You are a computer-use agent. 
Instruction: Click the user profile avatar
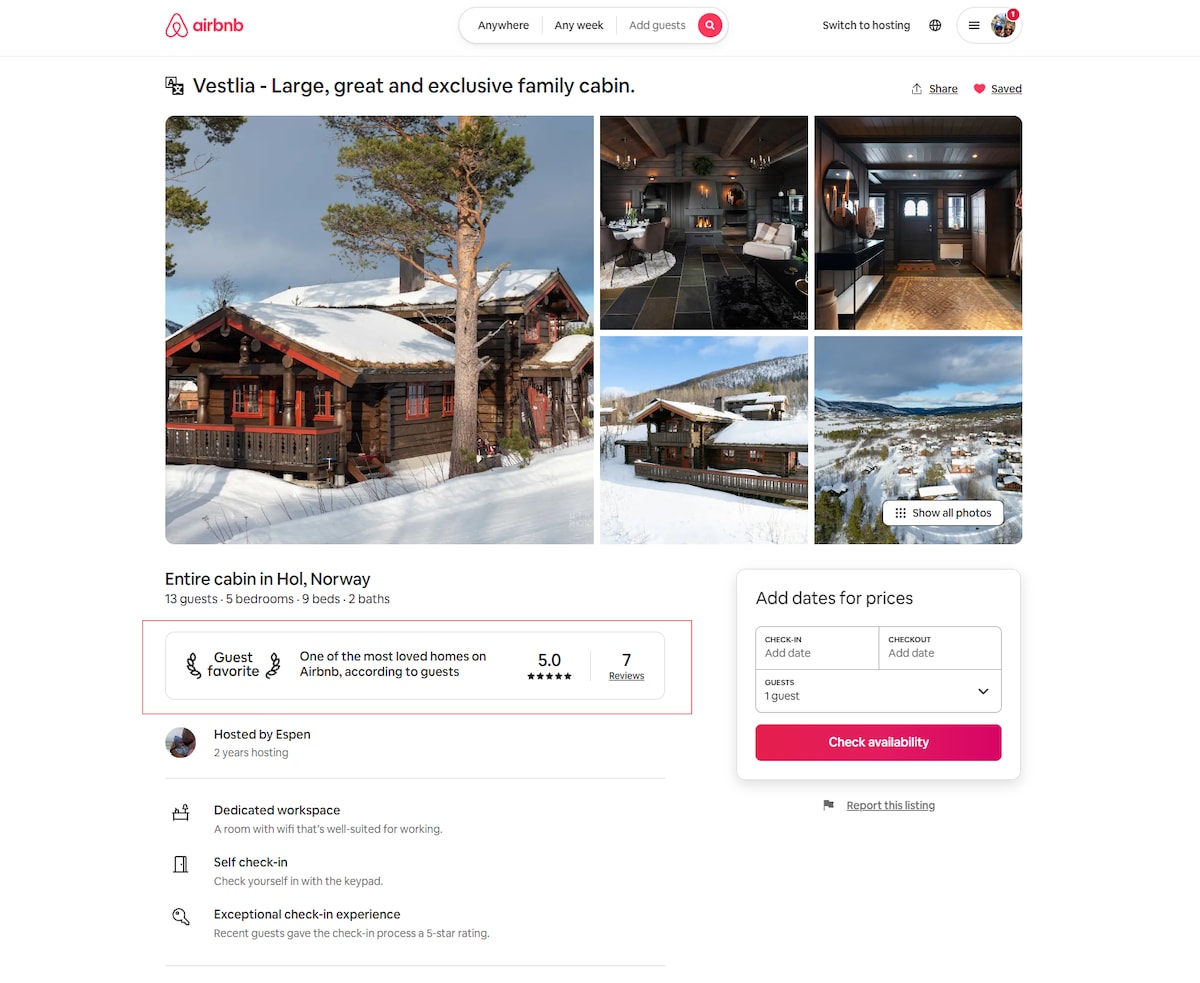pyautogui.click(x=1003, y=26)
